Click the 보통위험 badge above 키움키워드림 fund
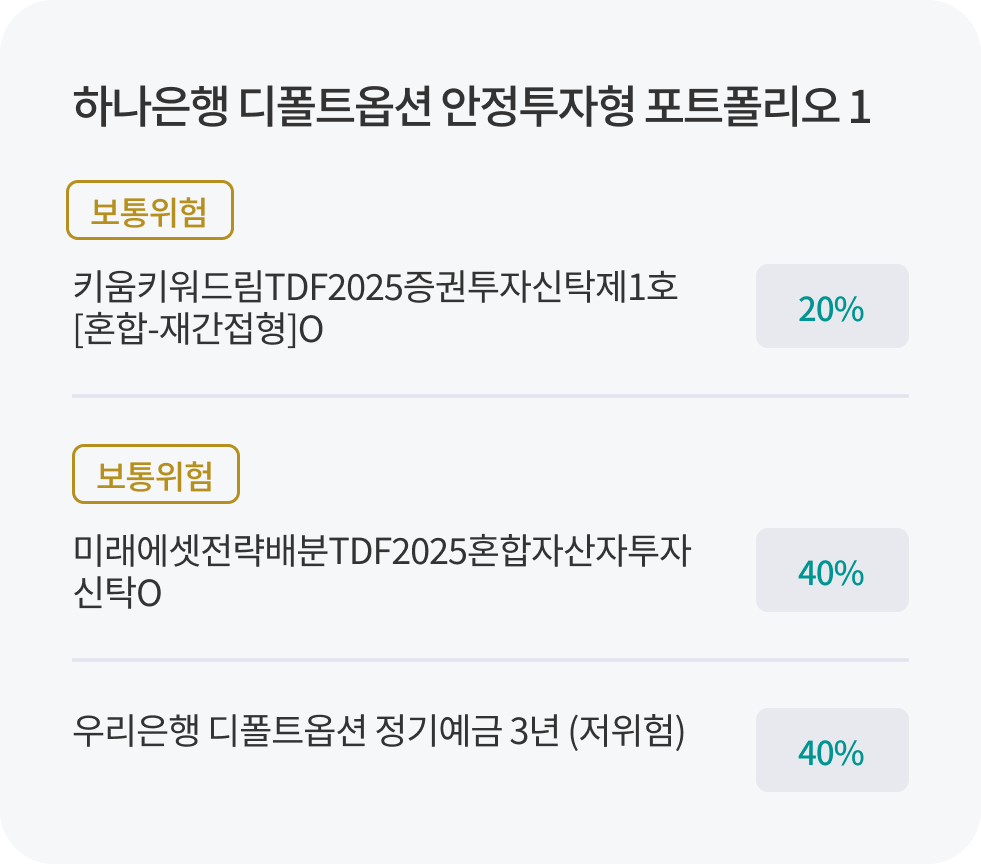 pyautogui.click(x=149, y=211)
